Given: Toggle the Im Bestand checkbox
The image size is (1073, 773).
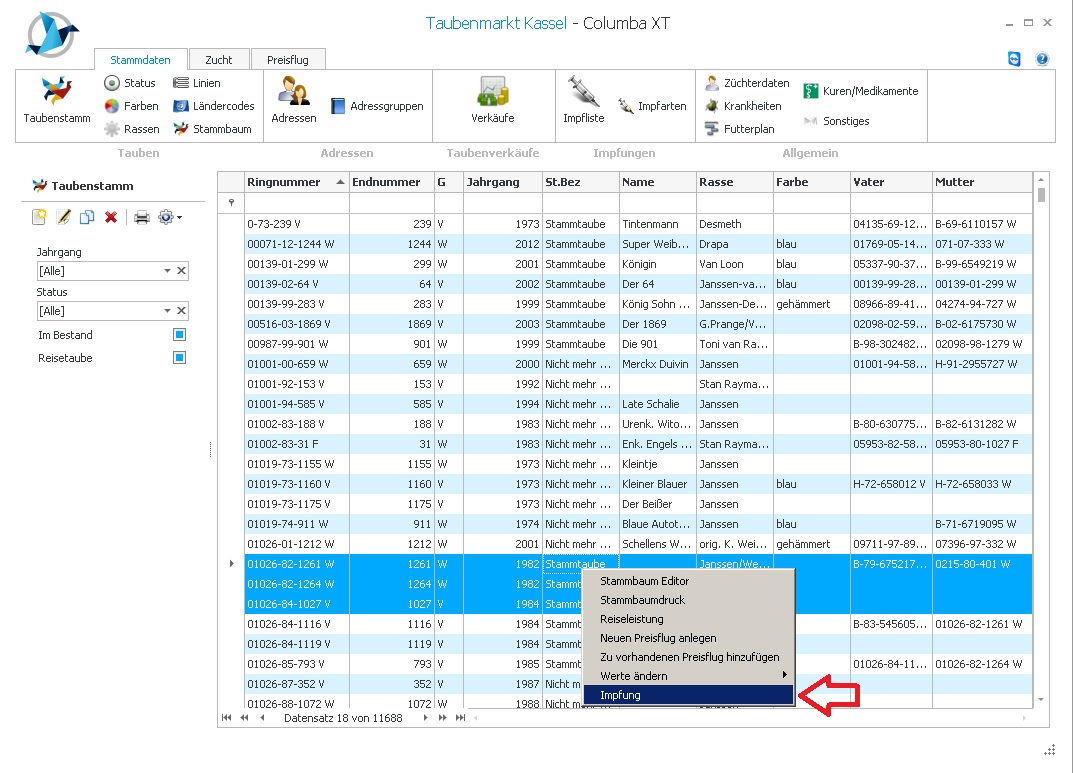Looking at the screenshot, I should tap(179, 335).
